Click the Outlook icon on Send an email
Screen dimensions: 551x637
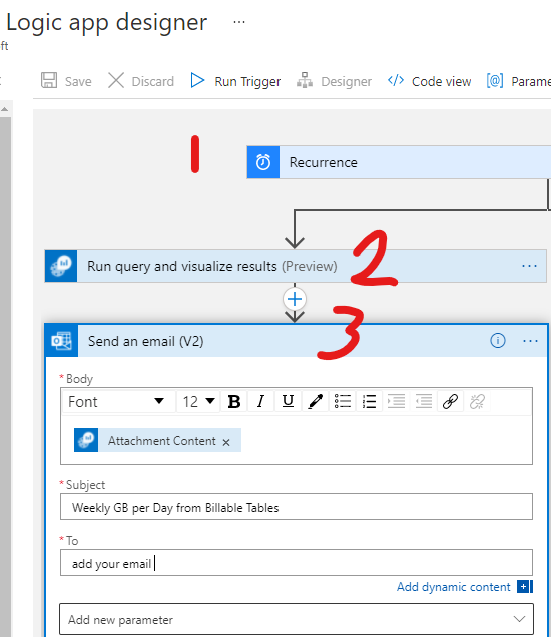pos(61,341)
